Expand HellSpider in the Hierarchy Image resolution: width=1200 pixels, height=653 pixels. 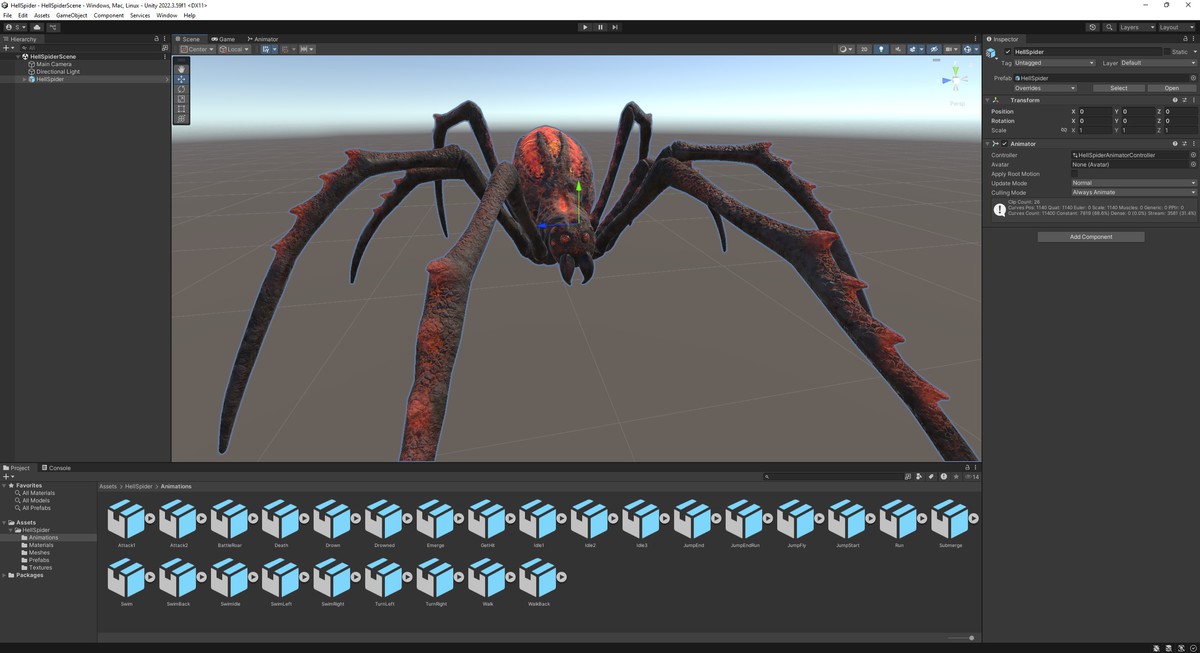(x=24, y=79)
